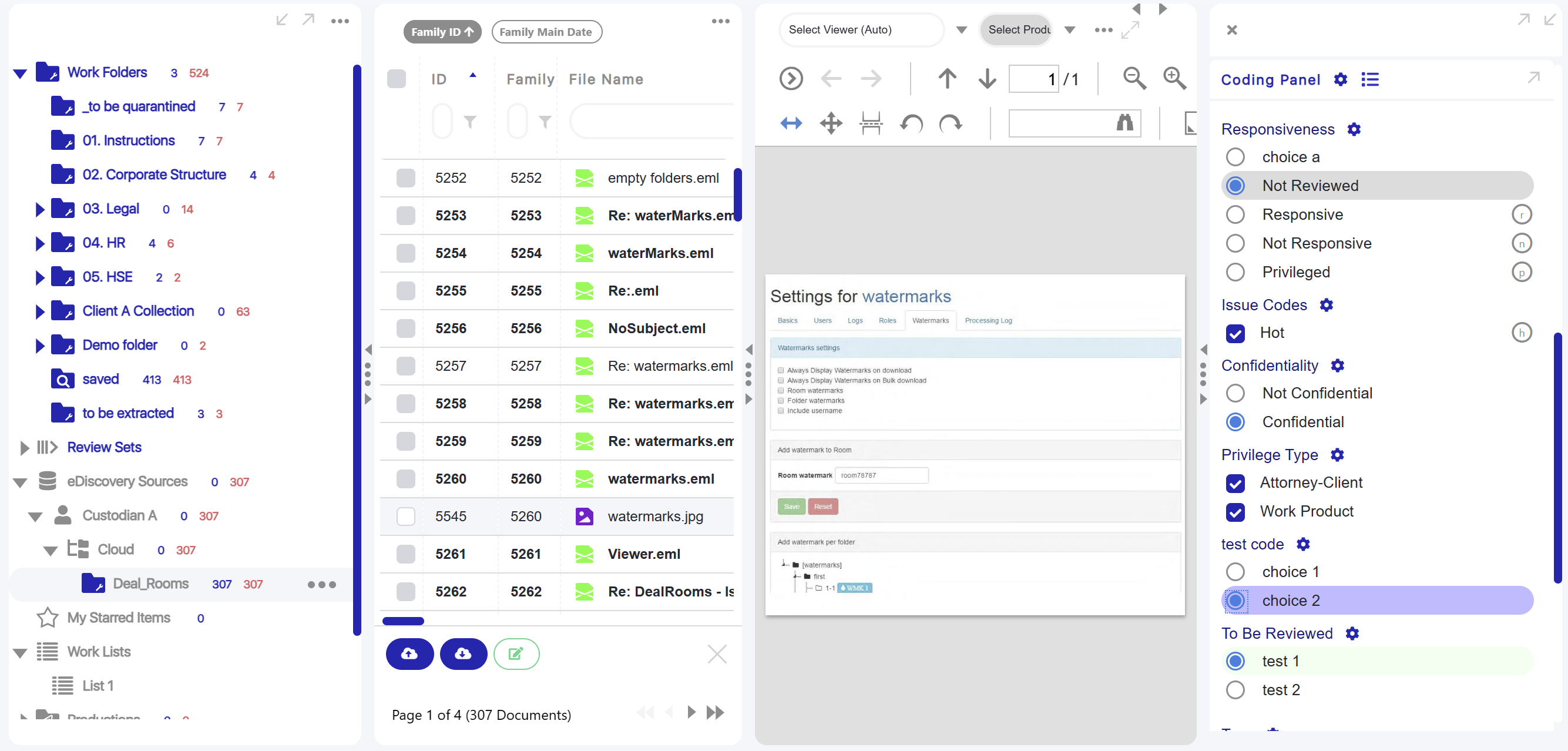1568x751 pixels.
Task: Click the page number input field
Action: click(1035, 79)
